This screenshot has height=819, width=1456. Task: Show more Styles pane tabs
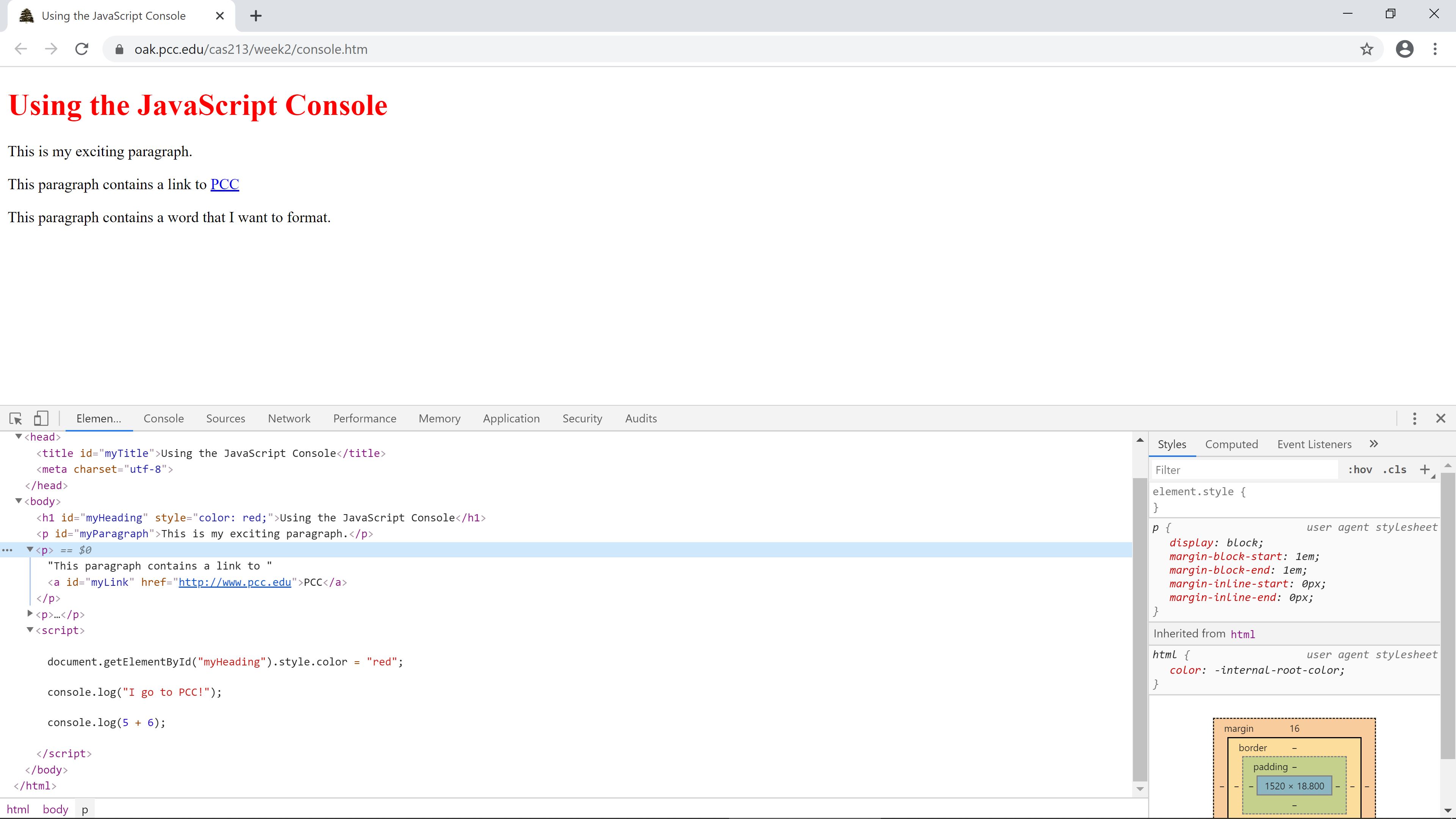coord(1374,444)
